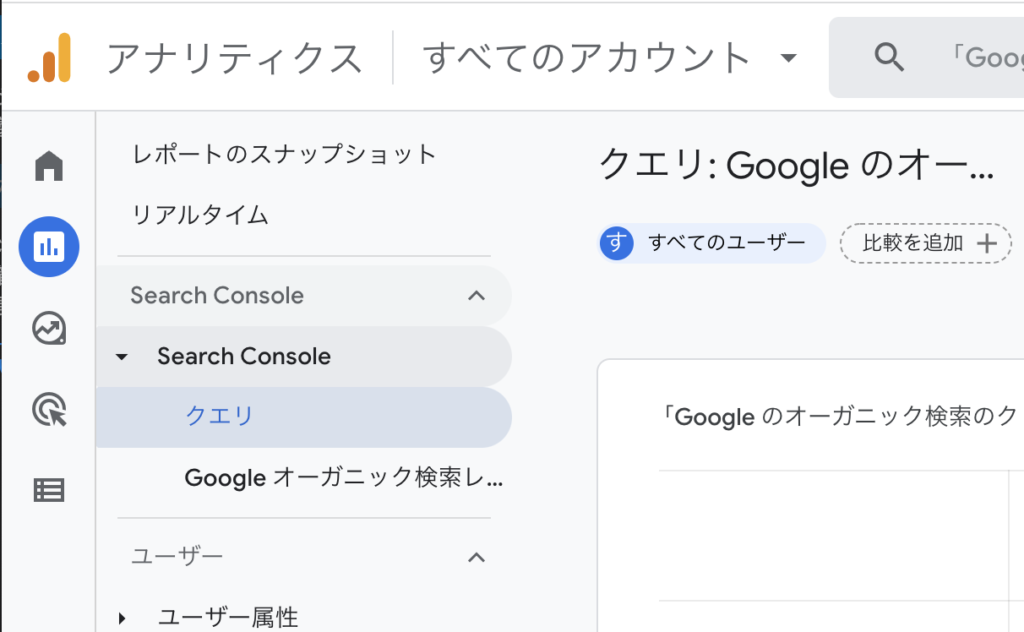Open the Home icon in left rail
The width and height of the screenshot is (1024, 632).
click(49, 166)
